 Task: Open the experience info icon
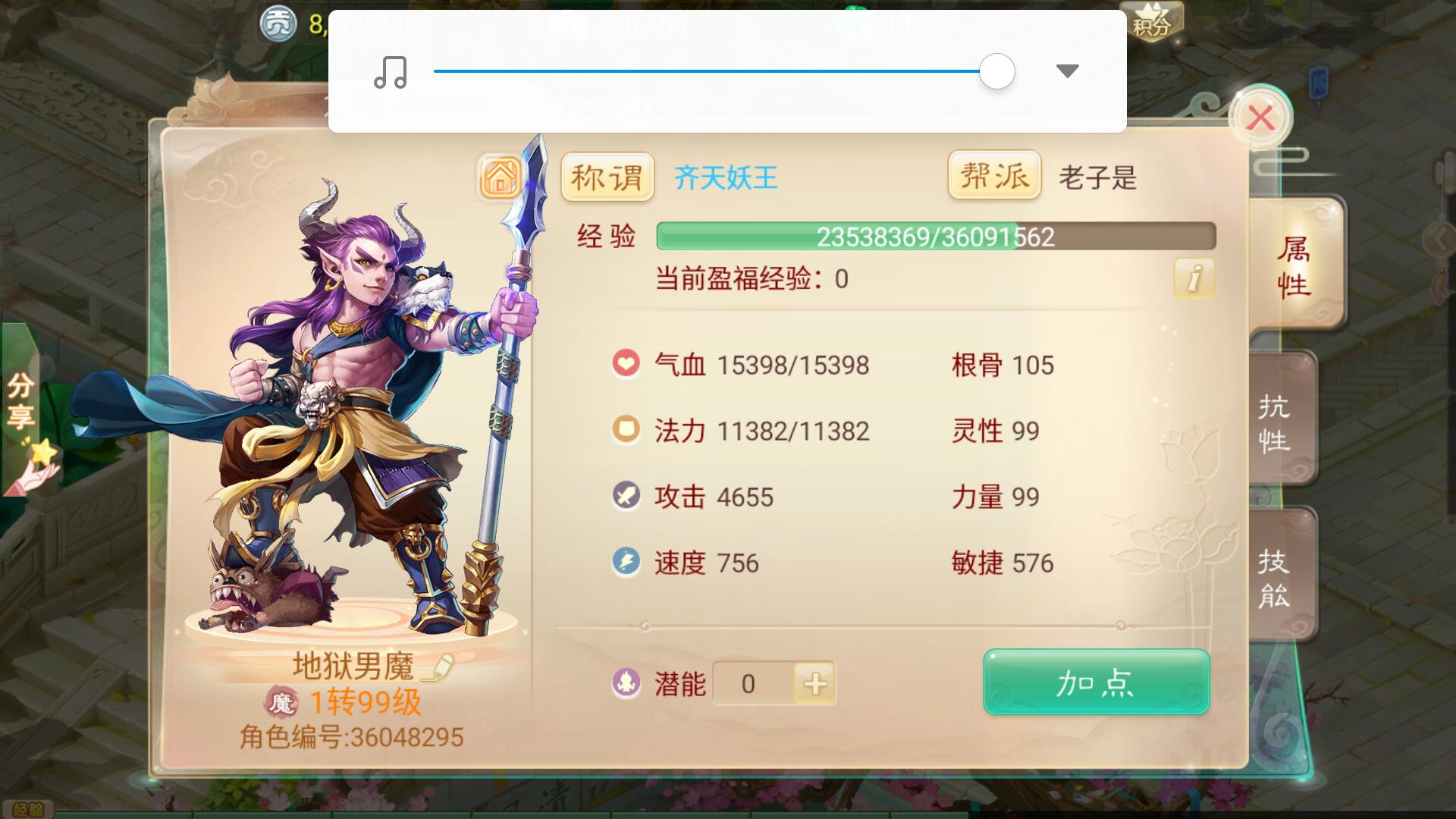[1194, 278]
